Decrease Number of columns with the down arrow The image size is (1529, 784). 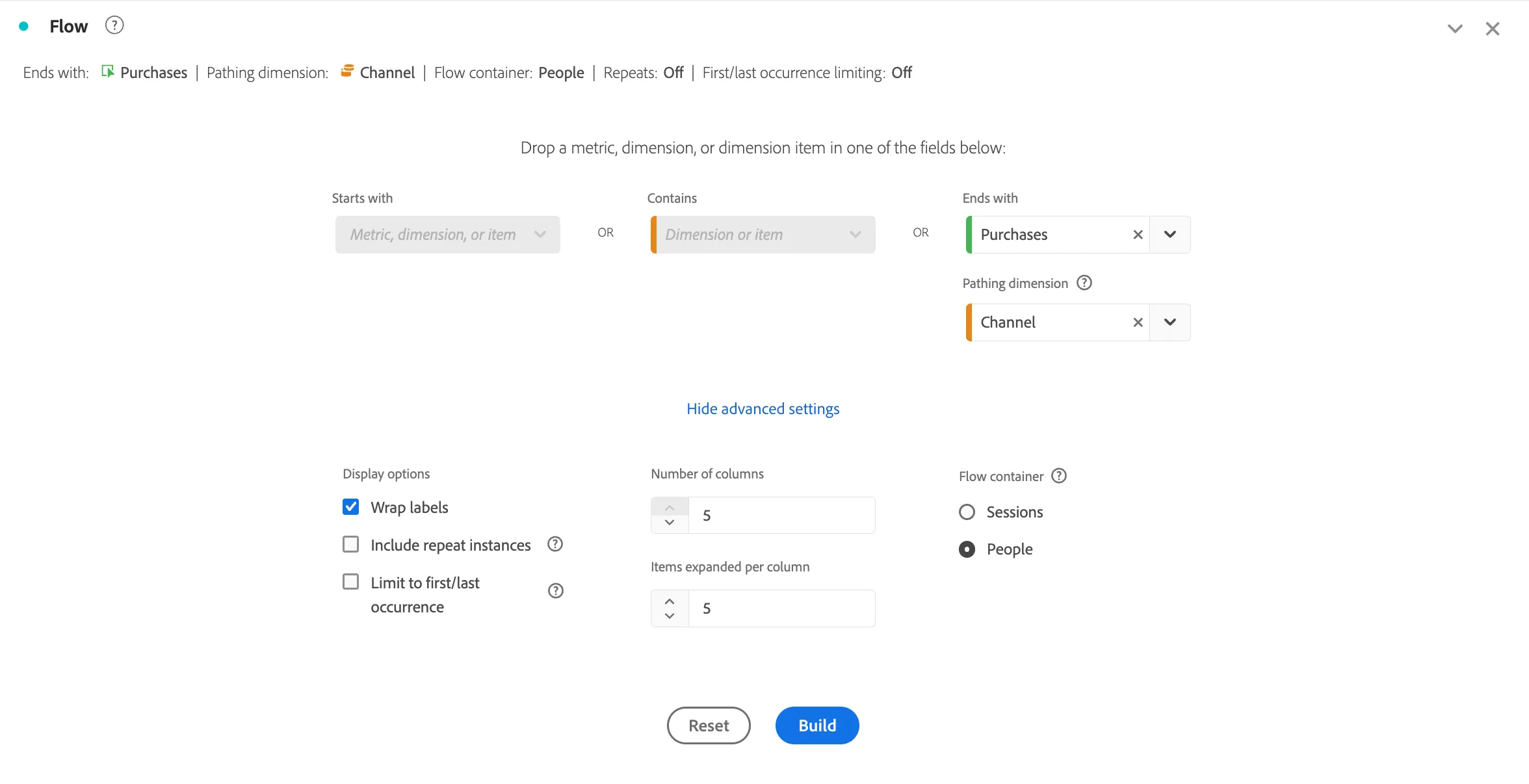point(670,523)
